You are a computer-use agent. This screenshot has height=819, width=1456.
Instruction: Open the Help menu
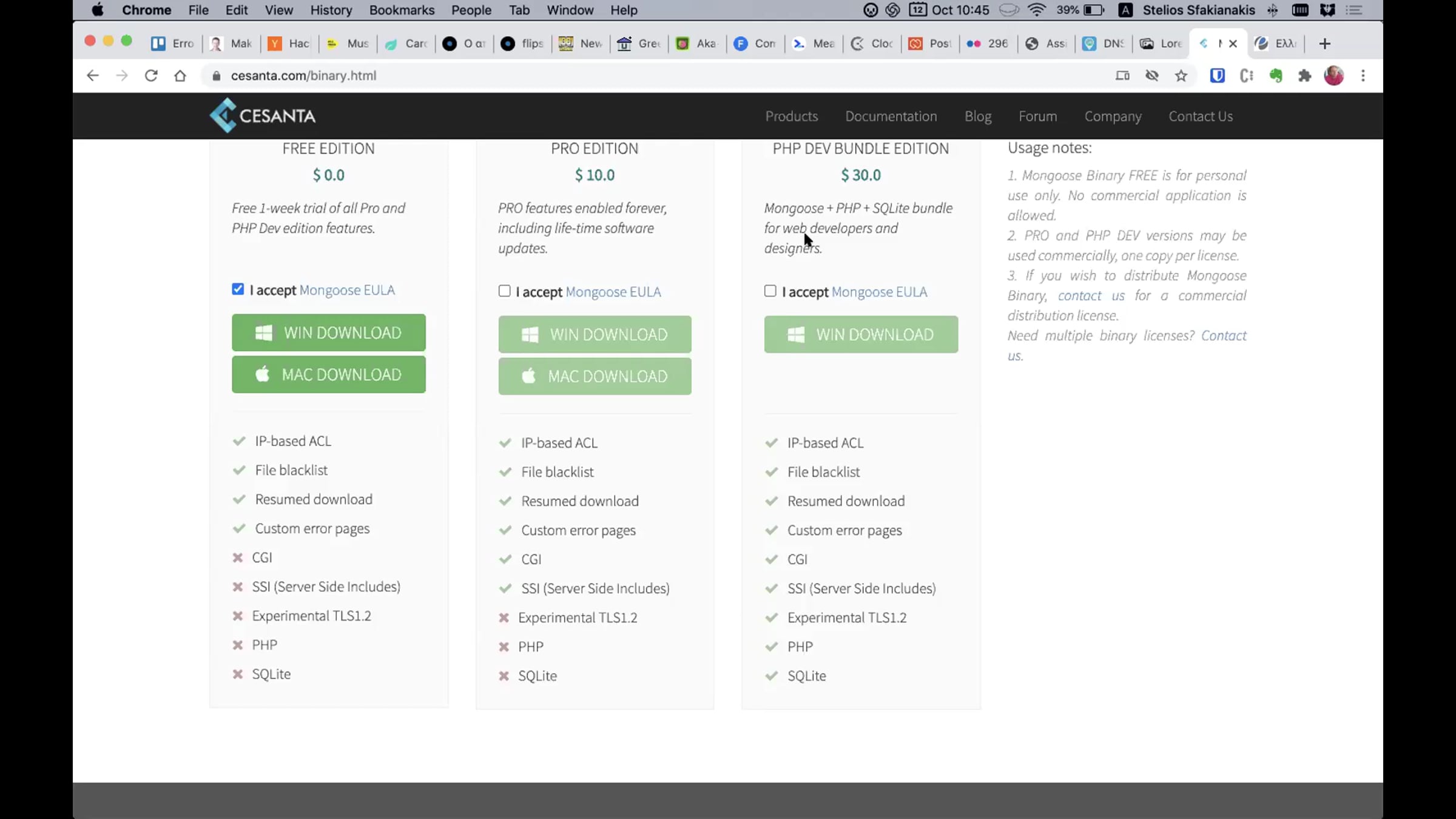click(x=624, y=10)
